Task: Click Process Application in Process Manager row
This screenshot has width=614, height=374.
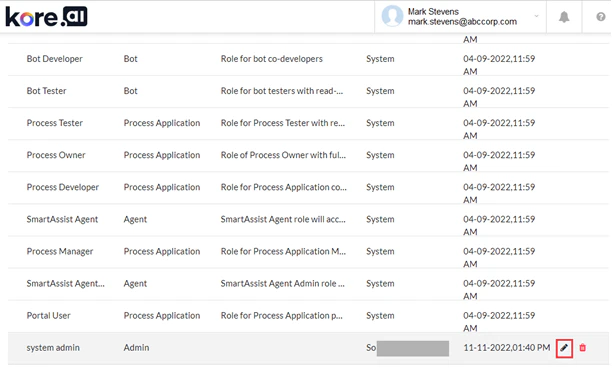Action: coord(162,251)
